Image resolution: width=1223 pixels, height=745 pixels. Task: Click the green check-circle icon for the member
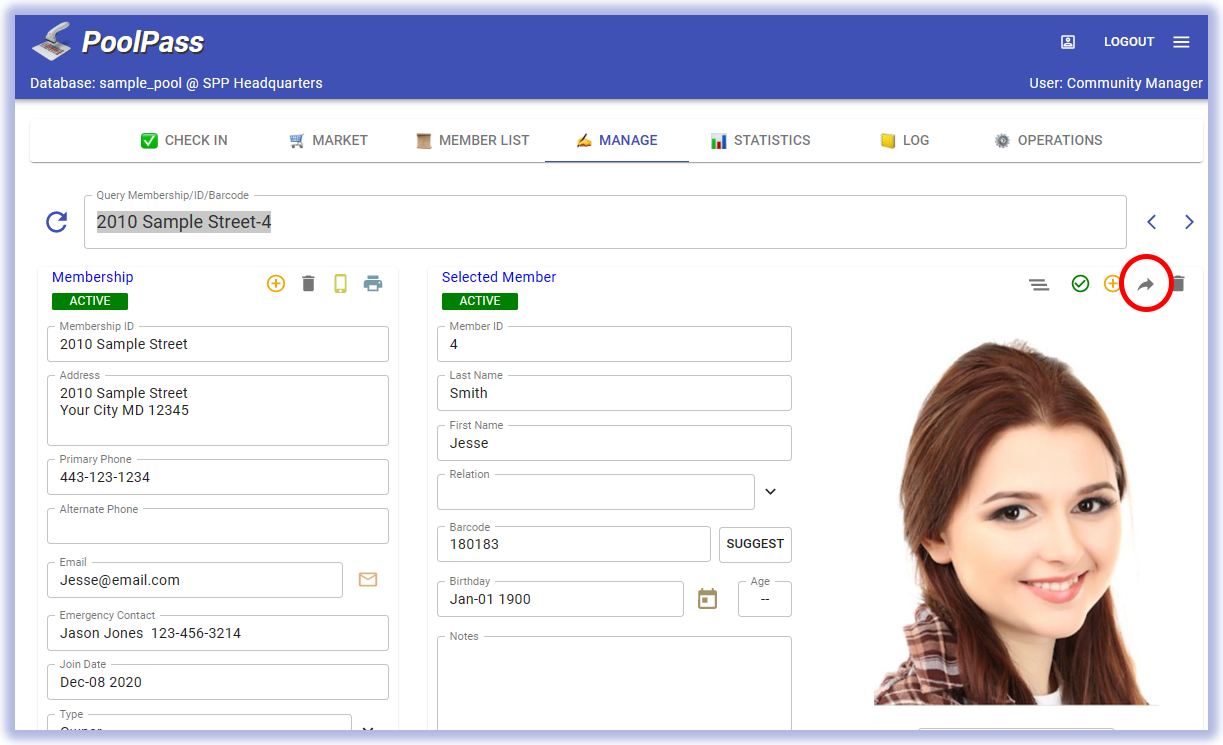click(x=1080, y=284)
